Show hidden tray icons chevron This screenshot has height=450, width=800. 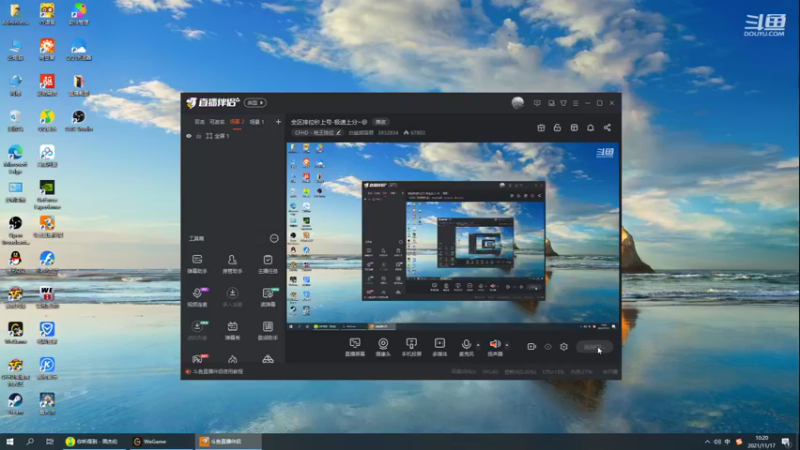tap(707, 442)
